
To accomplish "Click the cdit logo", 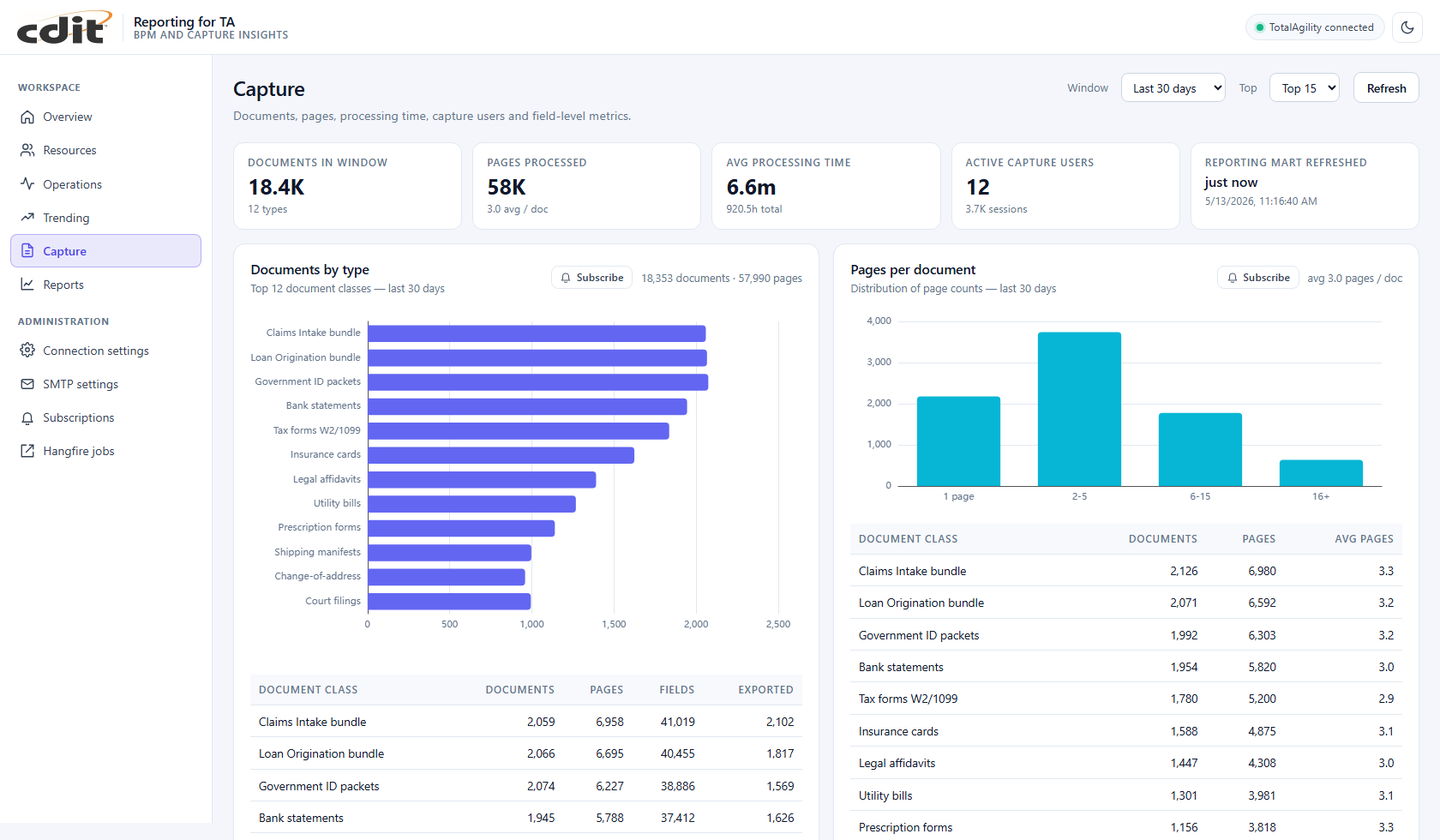I will pos(65,27).
